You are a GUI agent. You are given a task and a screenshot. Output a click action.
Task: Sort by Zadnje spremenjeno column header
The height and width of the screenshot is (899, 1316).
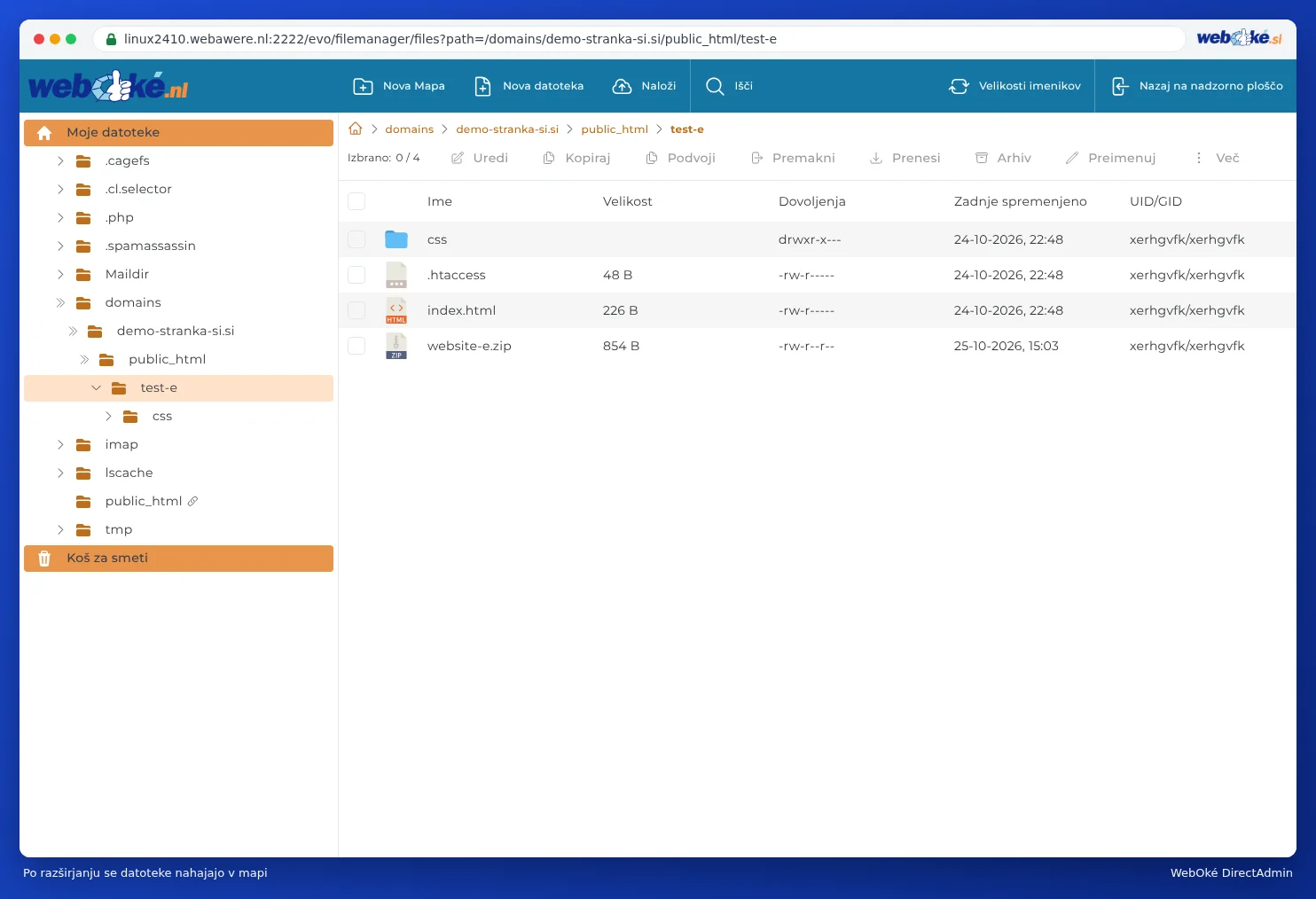click(1020, 201)
